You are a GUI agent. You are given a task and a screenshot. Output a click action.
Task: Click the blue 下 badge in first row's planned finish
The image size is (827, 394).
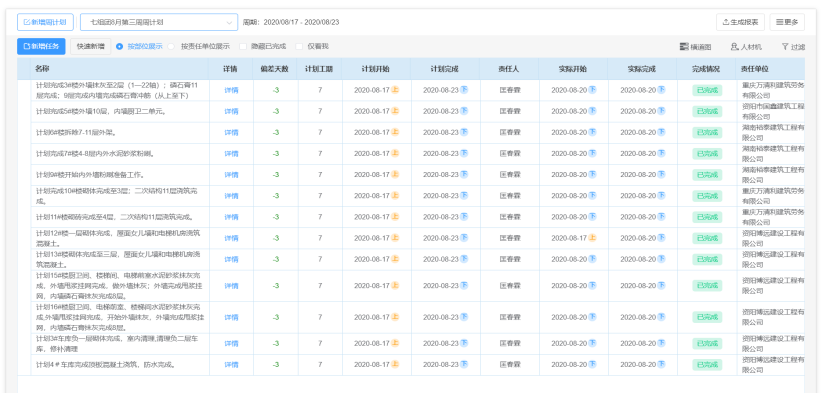coord(464,90)
